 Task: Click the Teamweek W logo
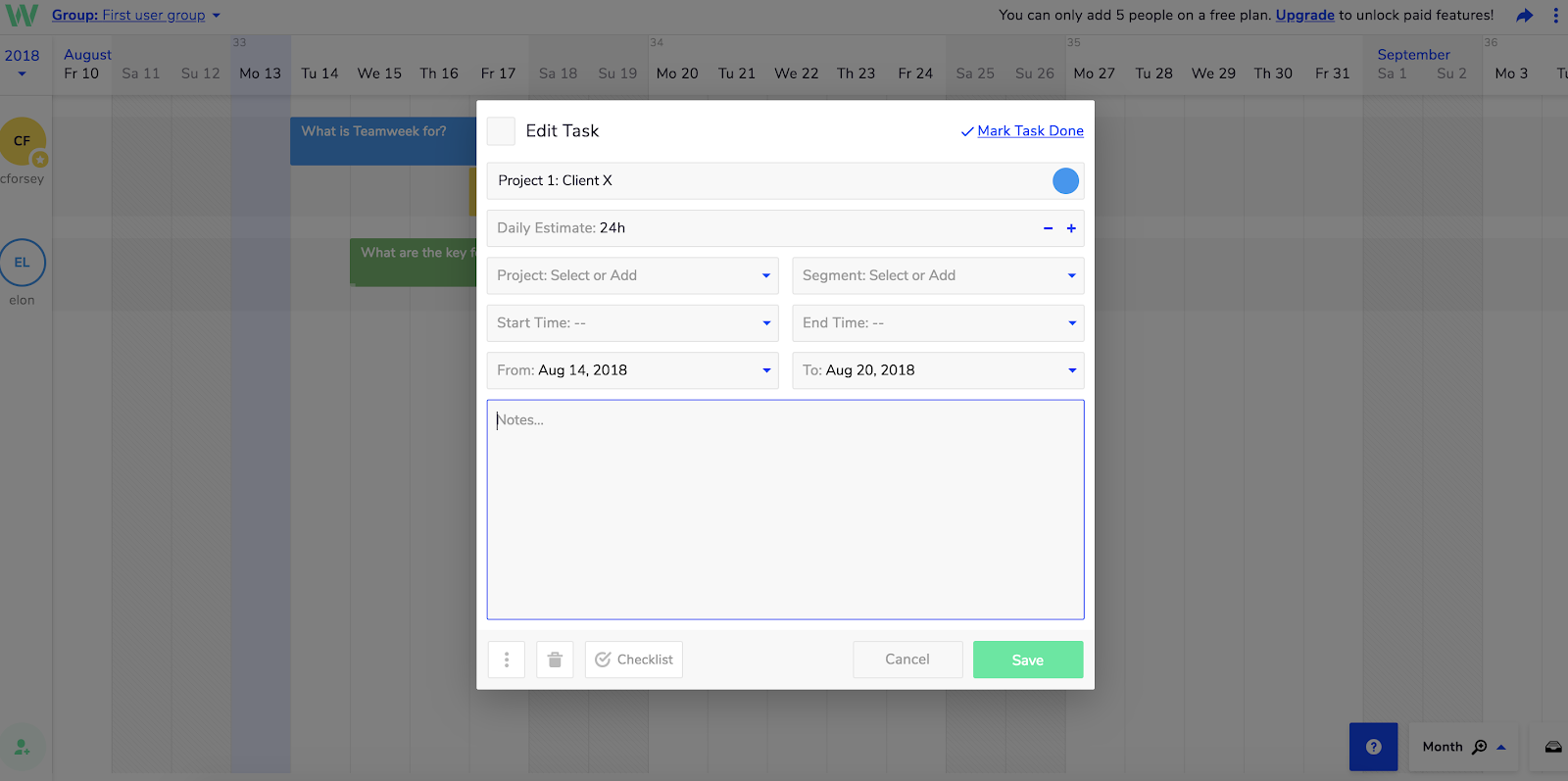tap(22, 15)
